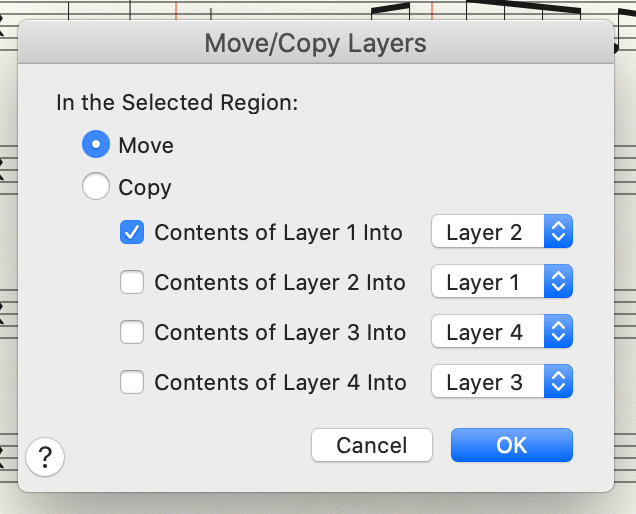The width and height of the screenshot is (636, 514).
Task: Click the Contents of Layer 1 Into label
Action: 278,233
